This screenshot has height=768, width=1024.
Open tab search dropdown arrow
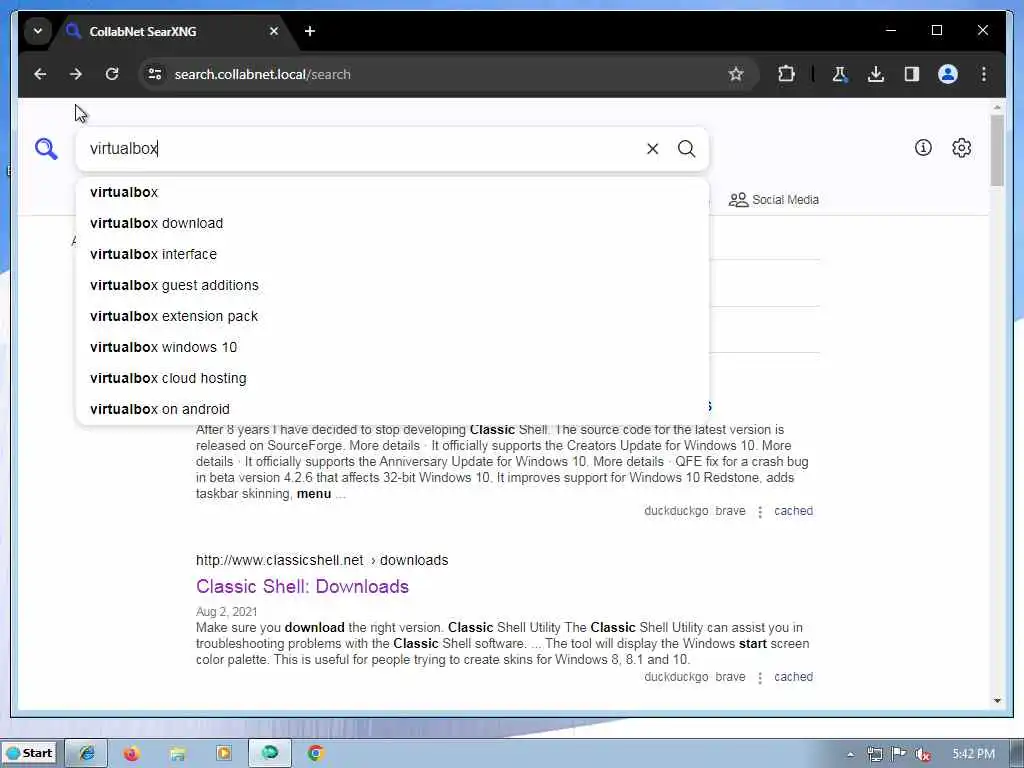click(38, 31)
